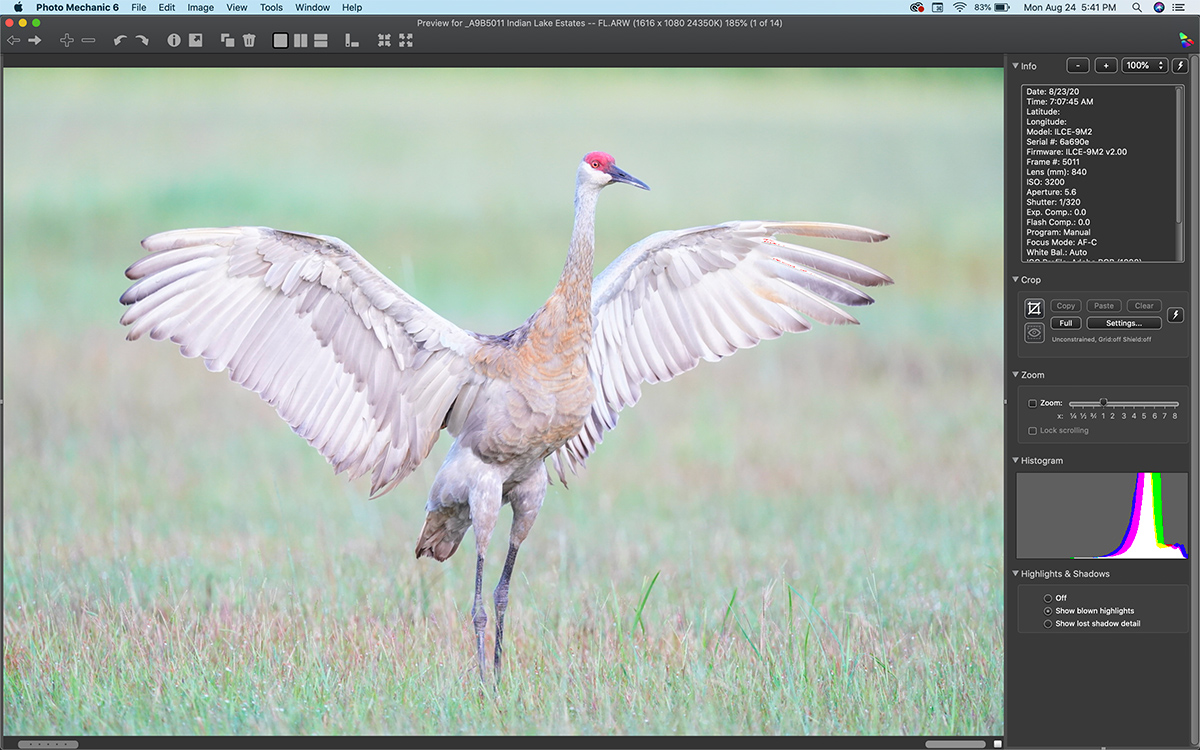
Task: Click the 'Shutter: 1/320' info line
Action: pos(1054,202)
